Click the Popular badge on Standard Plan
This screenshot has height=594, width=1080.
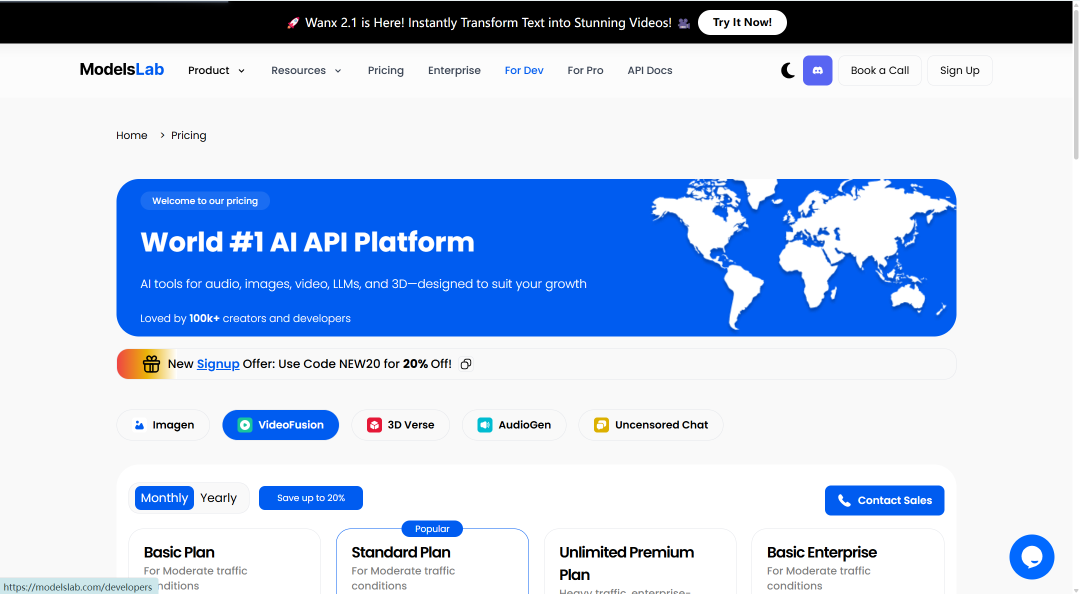(x=432, y=529)
